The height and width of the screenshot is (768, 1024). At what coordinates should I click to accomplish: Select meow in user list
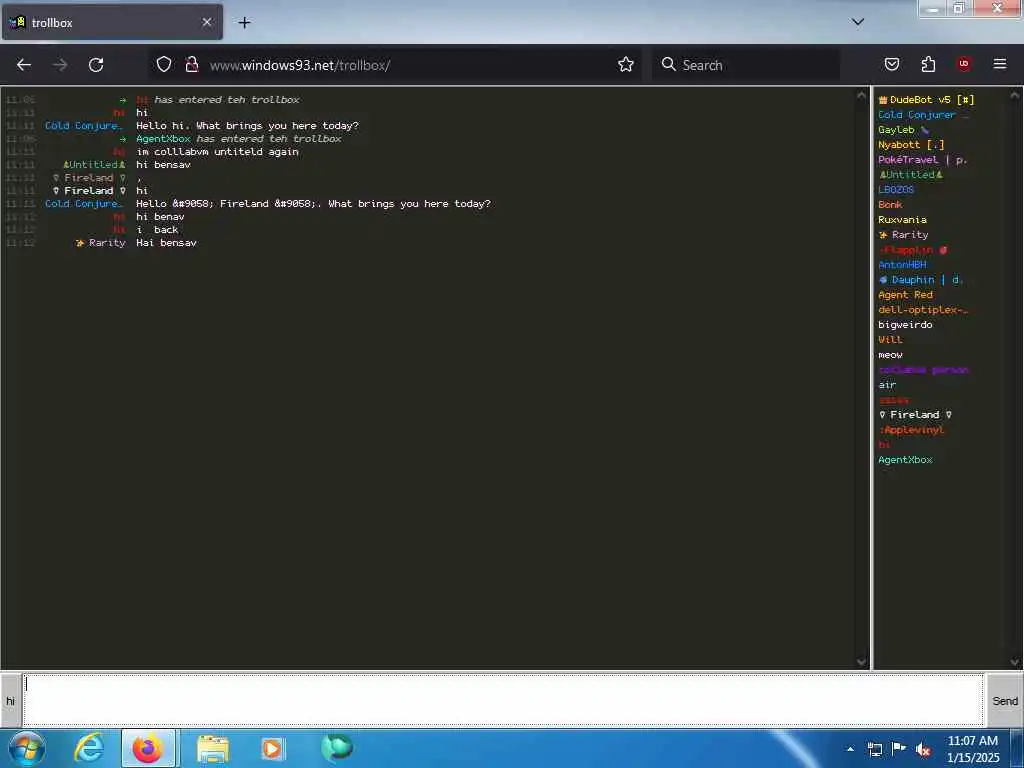point(890,355)
